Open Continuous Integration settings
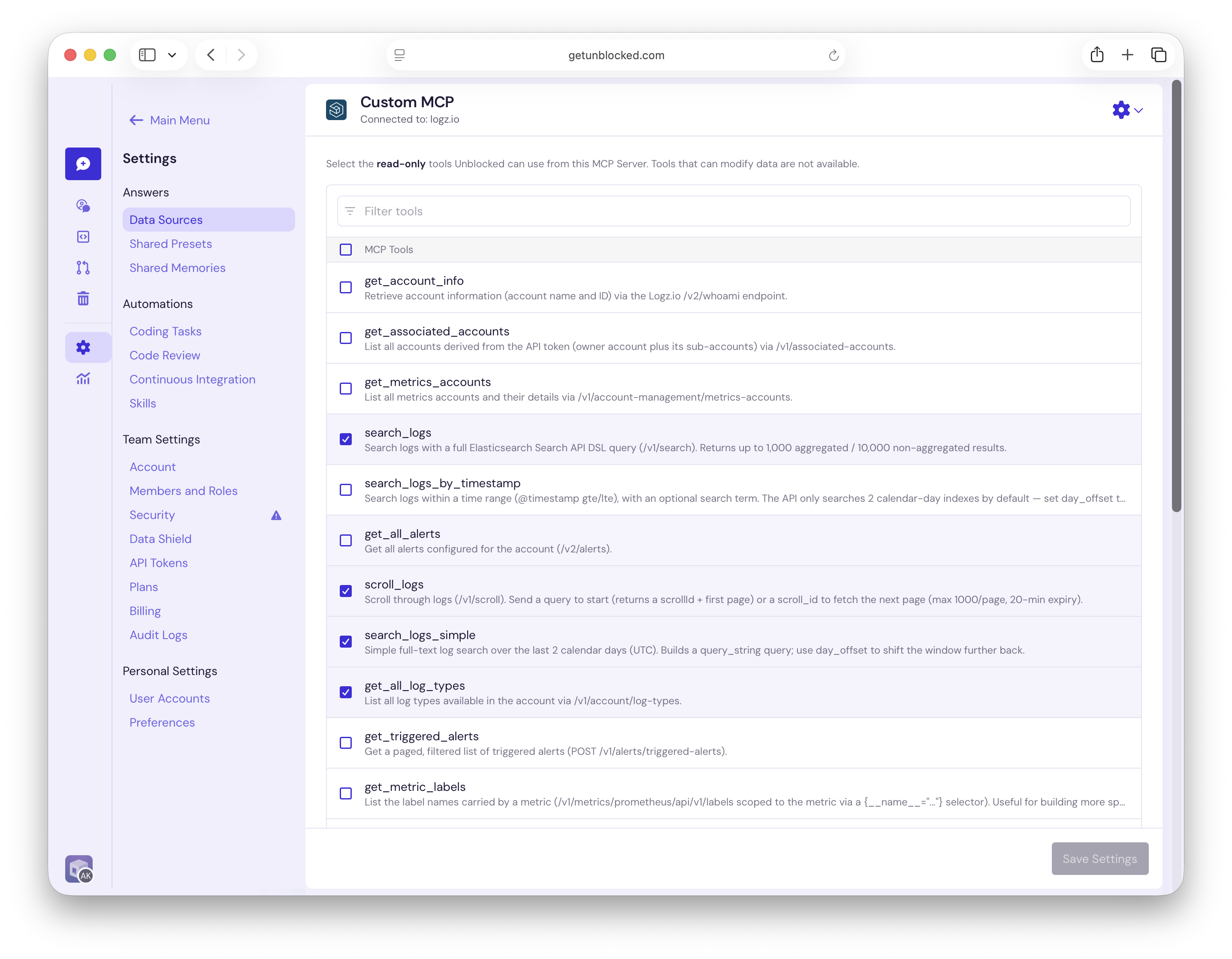Image resolution: width=1232 pixels, height=959 pixels. point(192,379)
